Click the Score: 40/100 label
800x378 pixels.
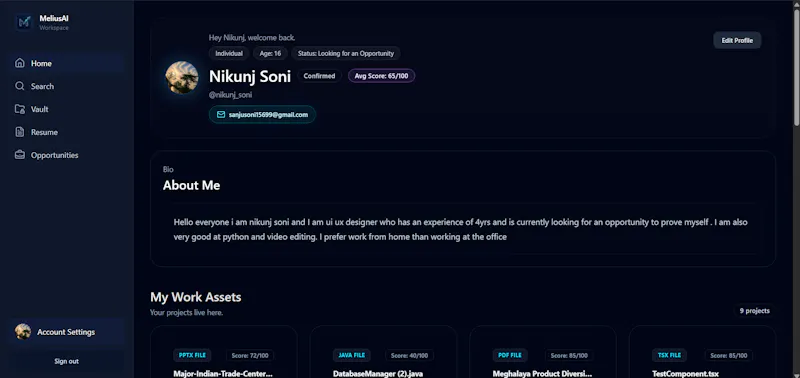click(x=409, y=356)
